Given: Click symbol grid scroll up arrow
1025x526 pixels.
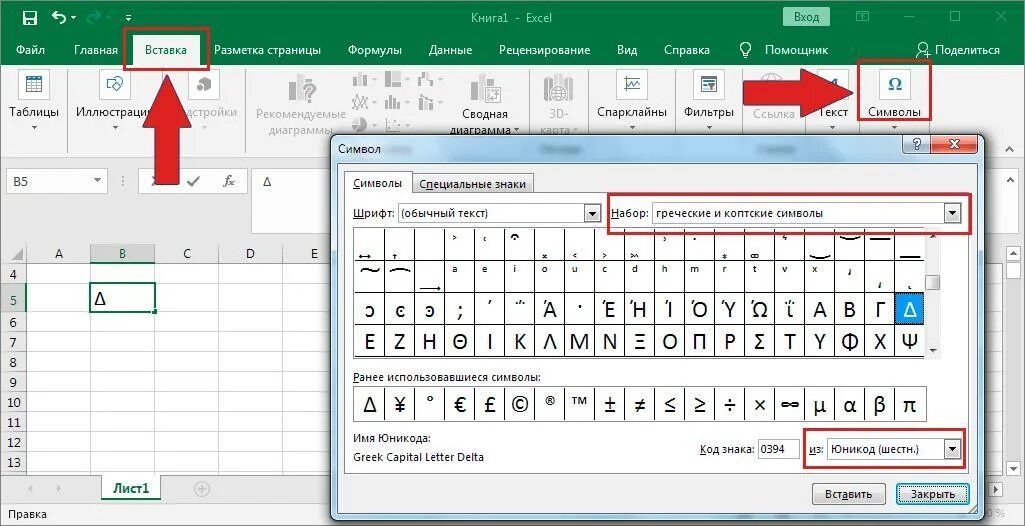Looking at the screenshot, I should (933, 235).
